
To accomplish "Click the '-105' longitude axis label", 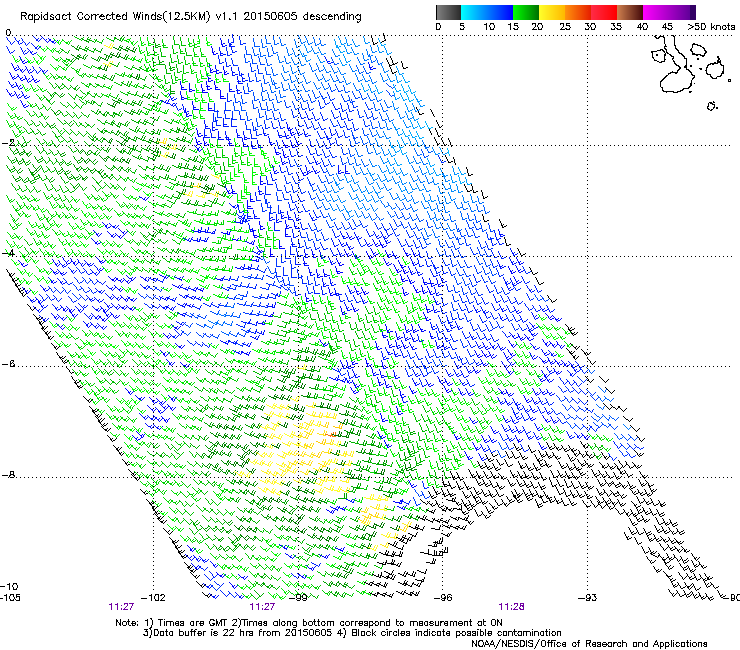I will coord(11,598).
